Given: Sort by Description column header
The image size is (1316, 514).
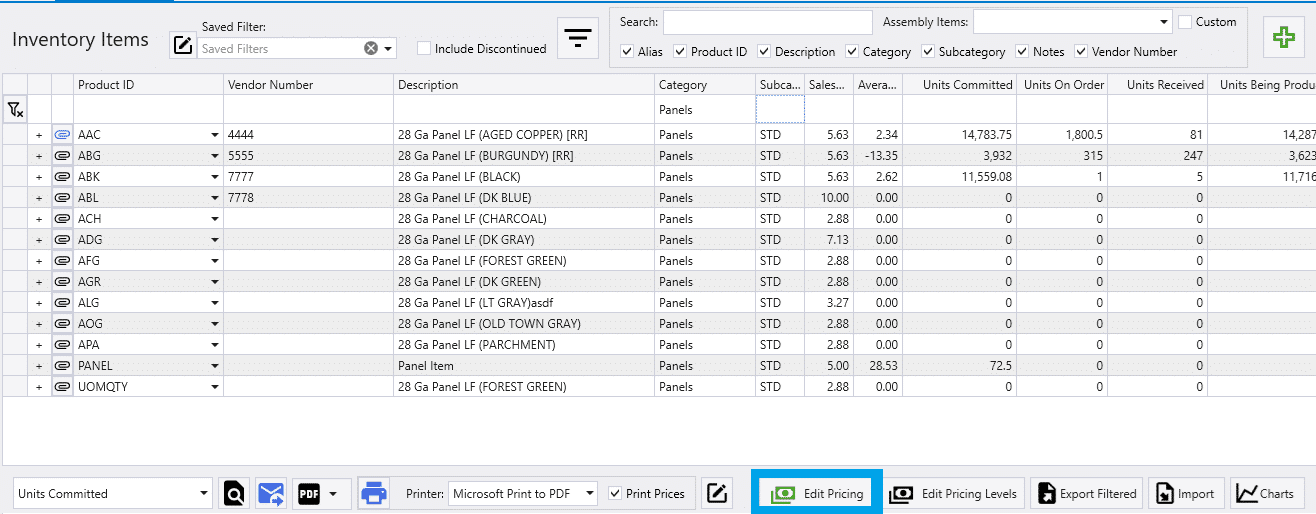Looking at the screenshot, I should (525, 85).
